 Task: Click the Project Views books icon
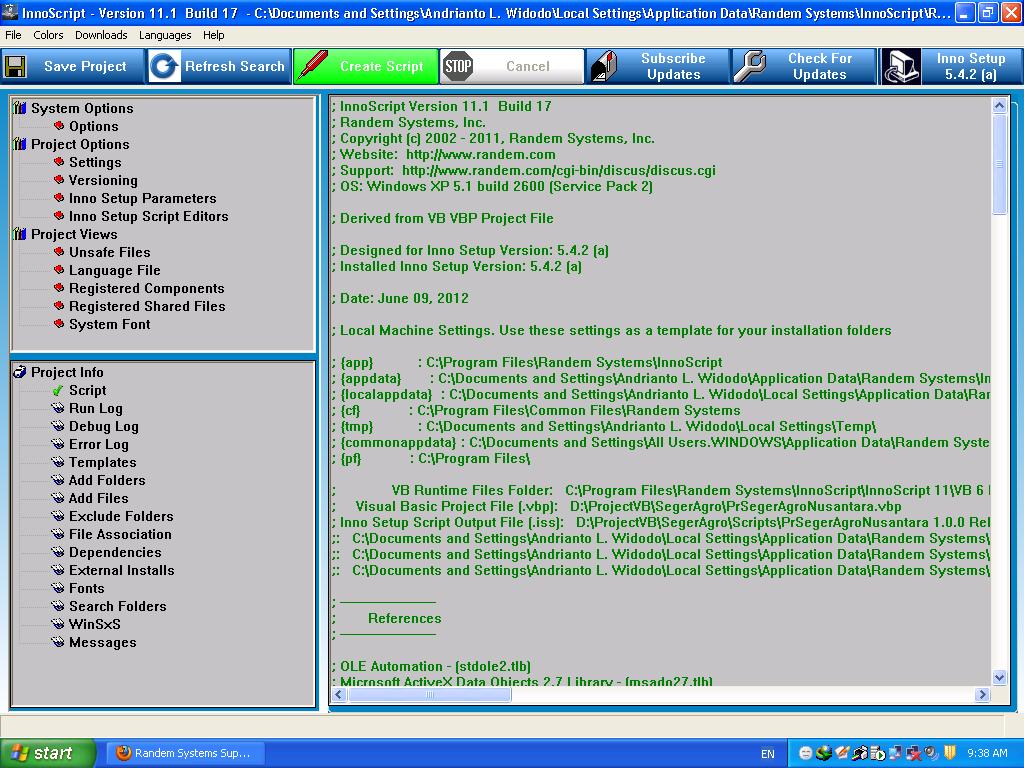[x=20, y=234]
